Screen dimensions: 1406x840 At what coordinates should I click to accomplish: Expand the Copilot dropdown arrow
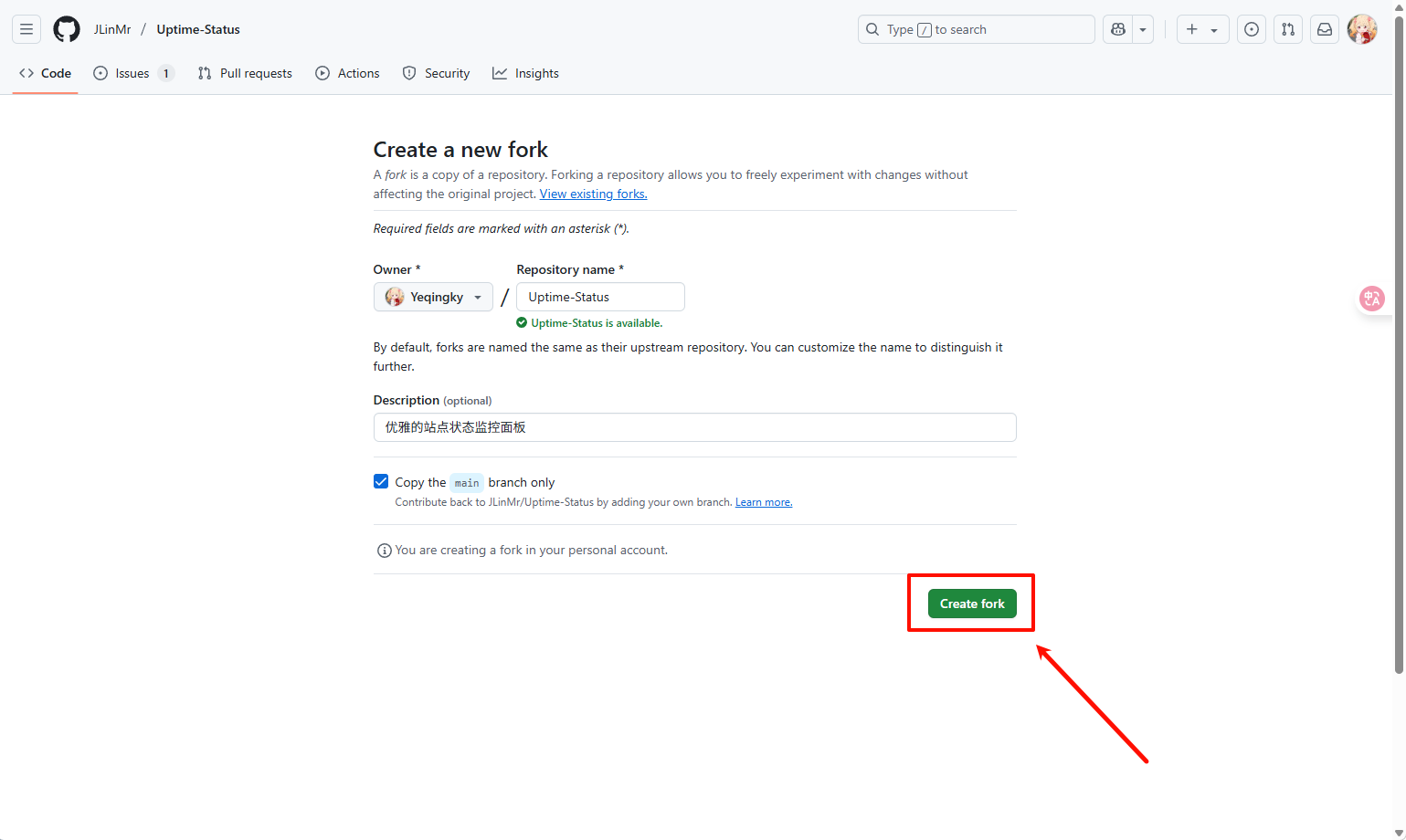click(x=1143, y=29)
